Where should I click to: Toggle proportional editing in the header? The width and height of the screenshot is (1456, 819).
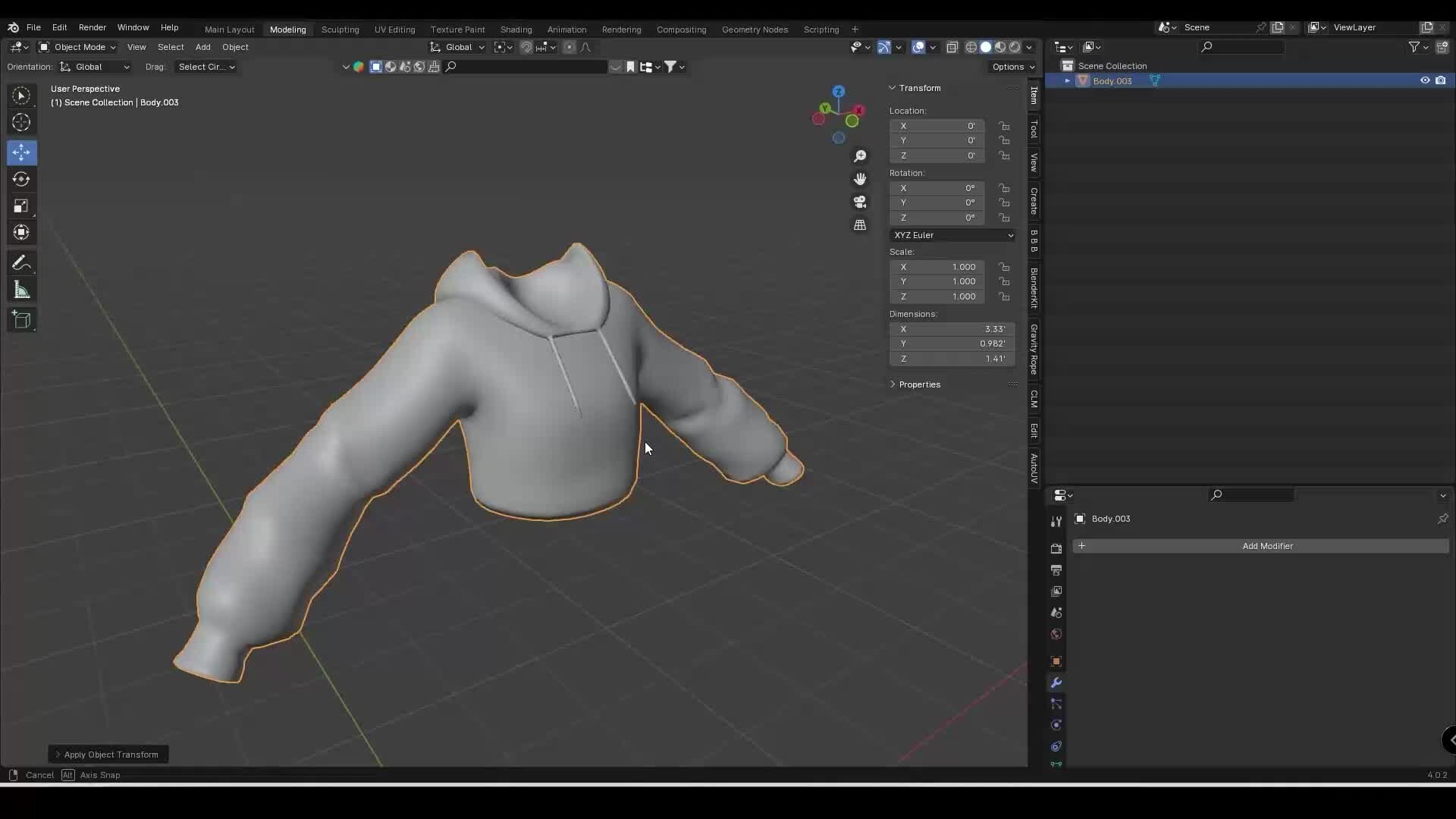click(x=570, y=47)
